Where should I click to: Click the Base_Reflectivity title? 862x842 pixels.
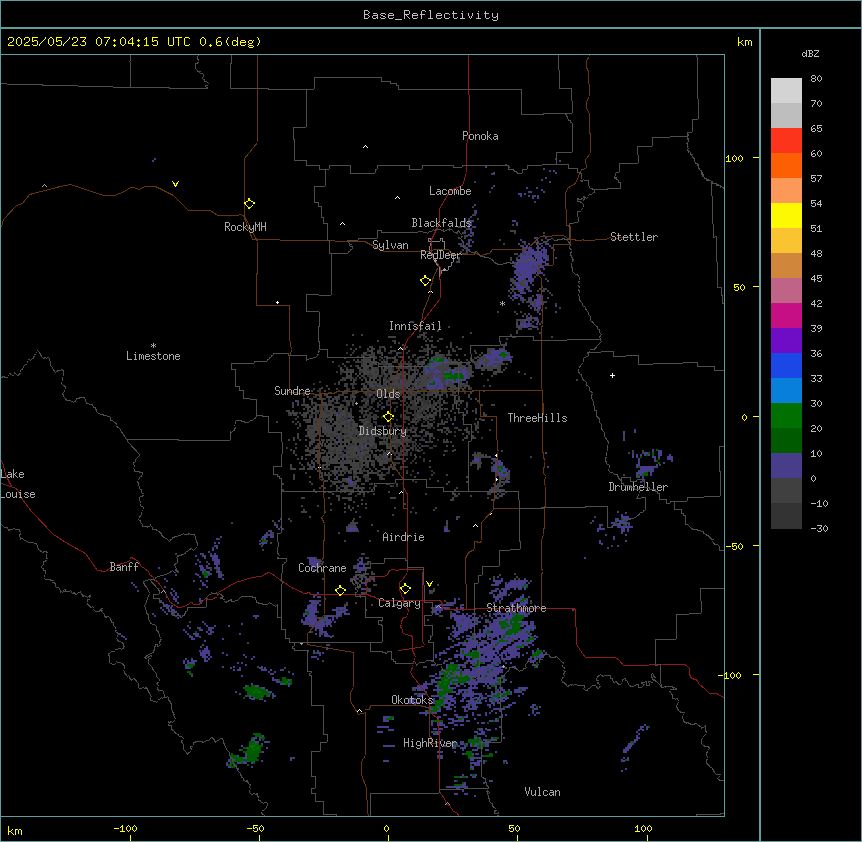(x=431, y=15)
